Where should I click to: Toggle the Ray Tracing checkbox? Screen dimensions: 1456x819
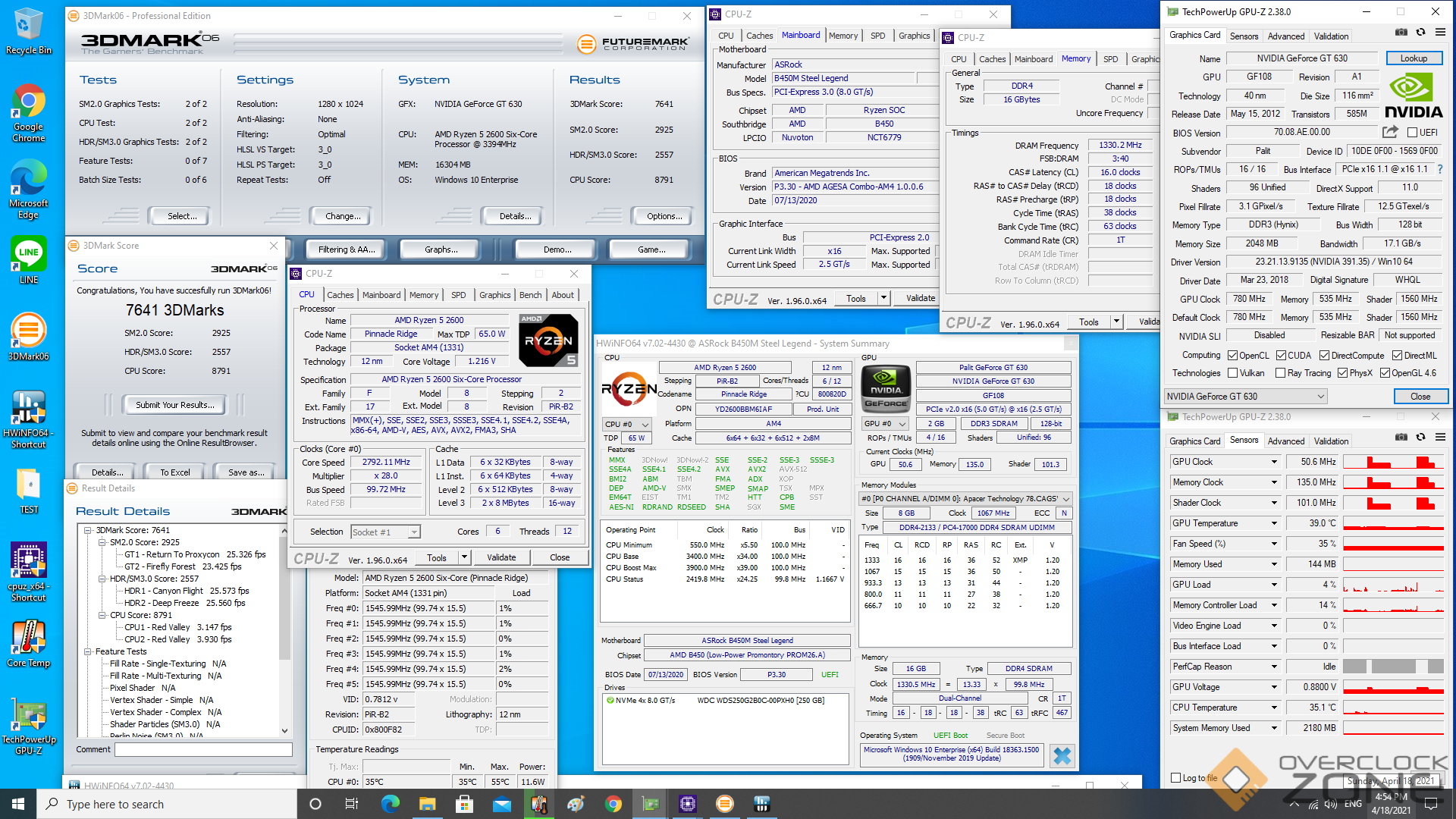coord(1280,373)
